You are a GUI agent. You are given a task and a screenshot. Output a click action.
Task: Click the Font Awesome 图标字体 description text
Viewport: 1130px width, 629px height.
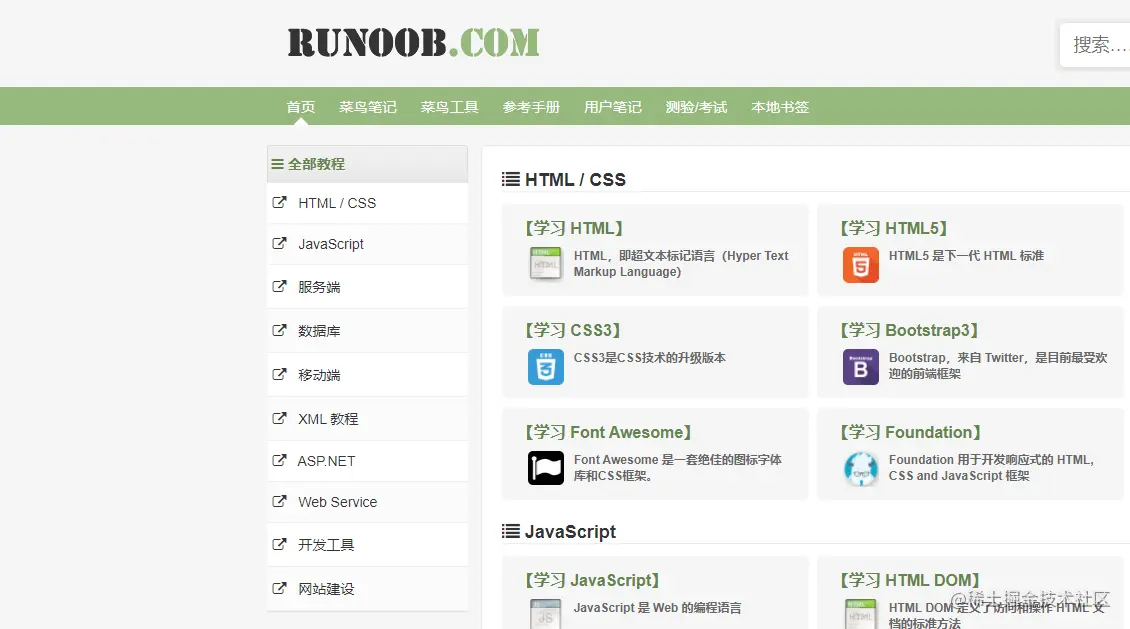pos(677,468)
